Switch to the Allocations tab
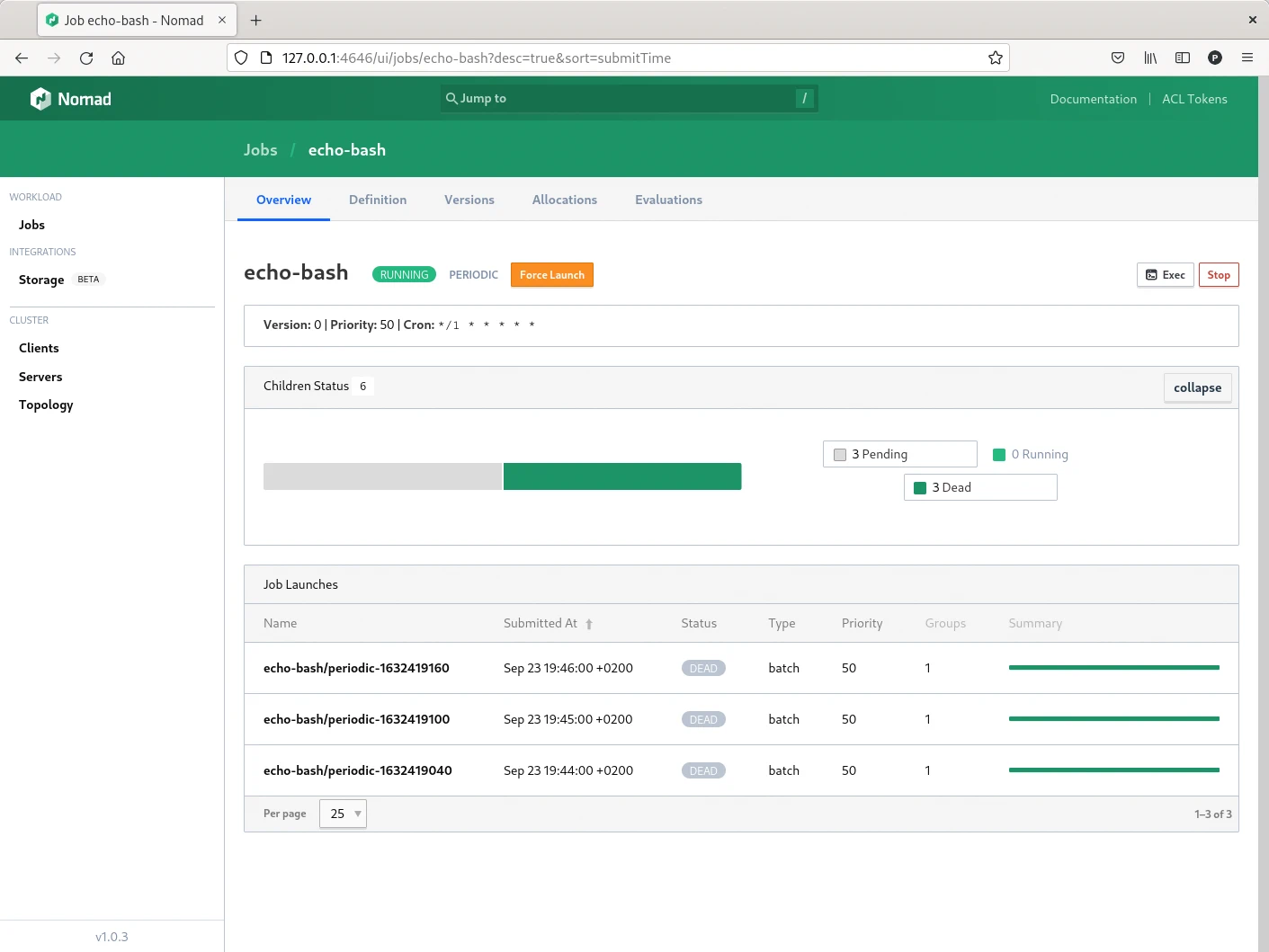The image size is (1269, 952). (564, 200)
